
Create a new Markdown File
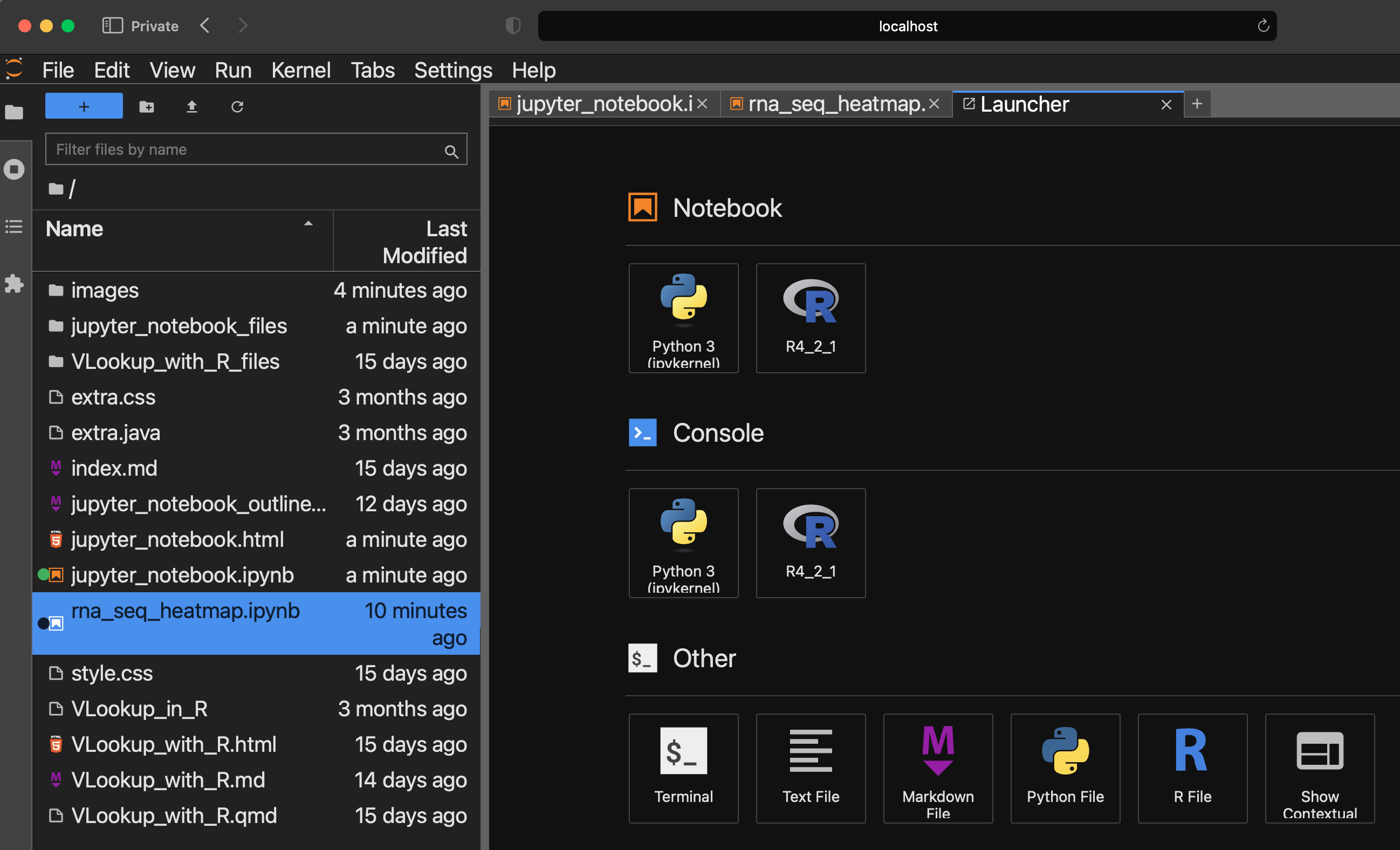[x=937, y=767]
